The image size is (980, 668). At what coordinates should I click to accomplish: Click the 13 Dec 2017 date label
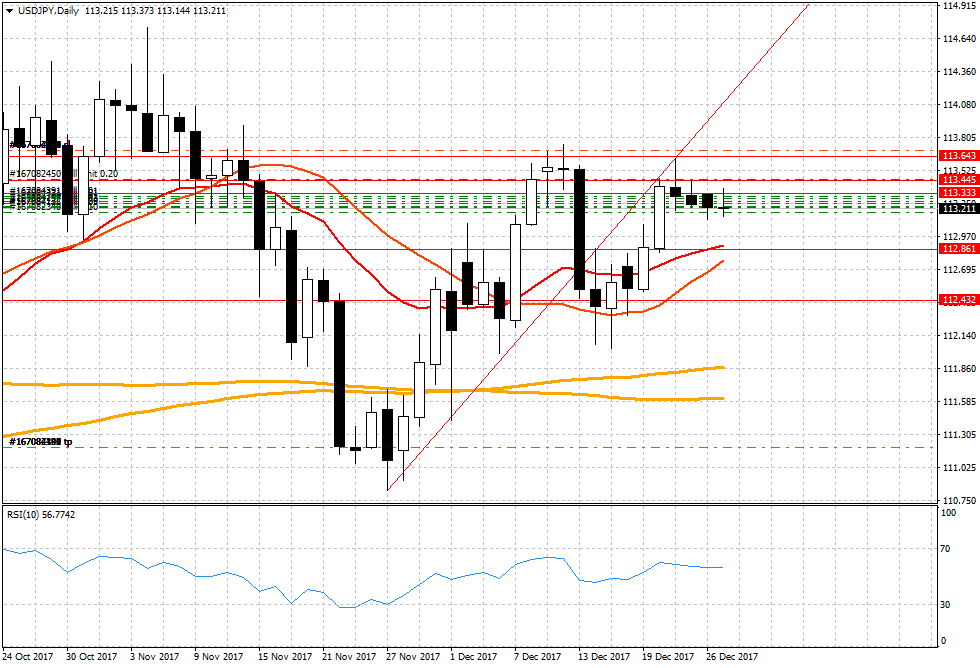pyautogui.click(x=604, y=657)
